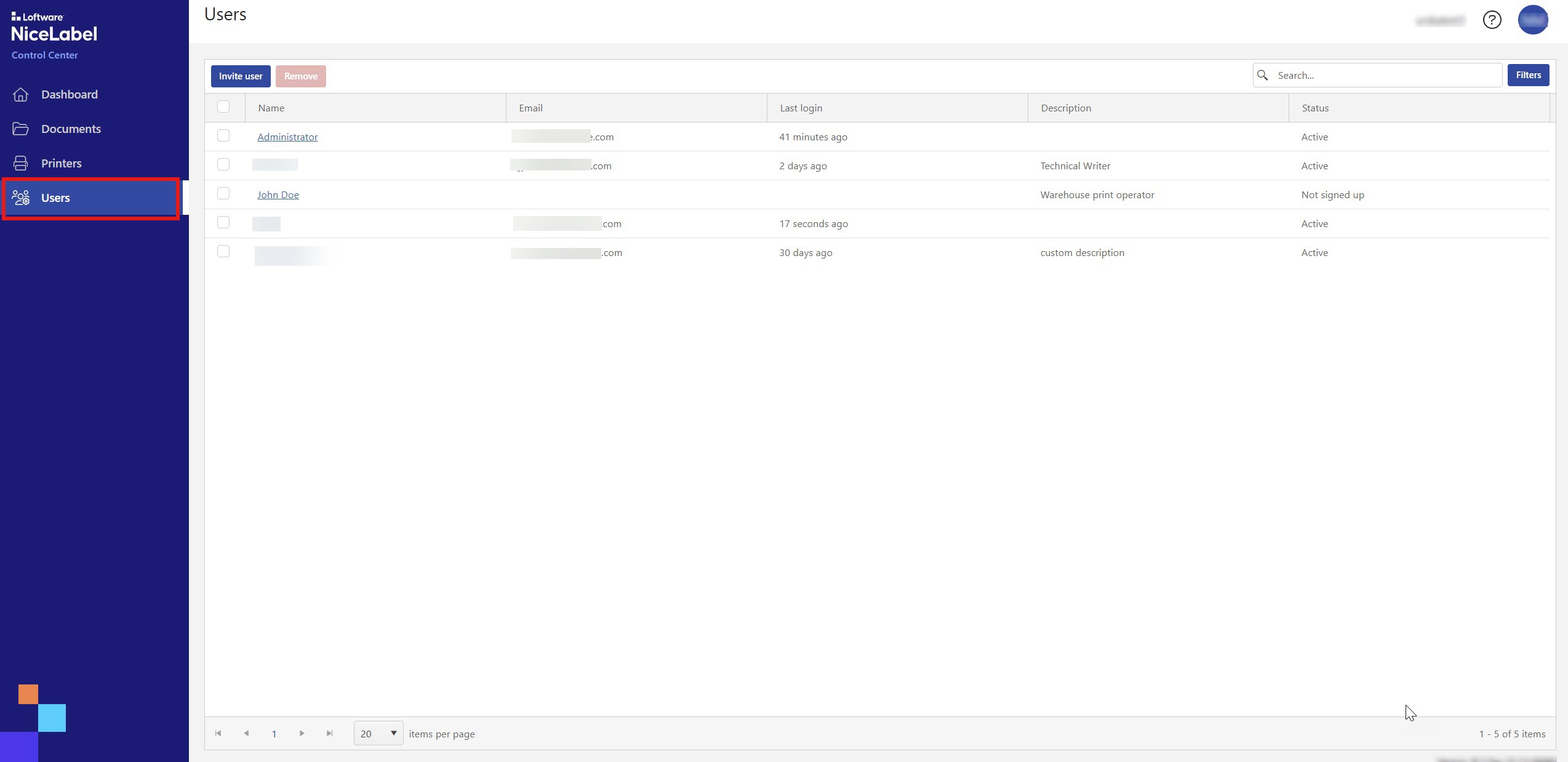The image size is (1568, 762).
Task: Click the next page arrow
Action: pyautogui.click(x=302, y=733)
